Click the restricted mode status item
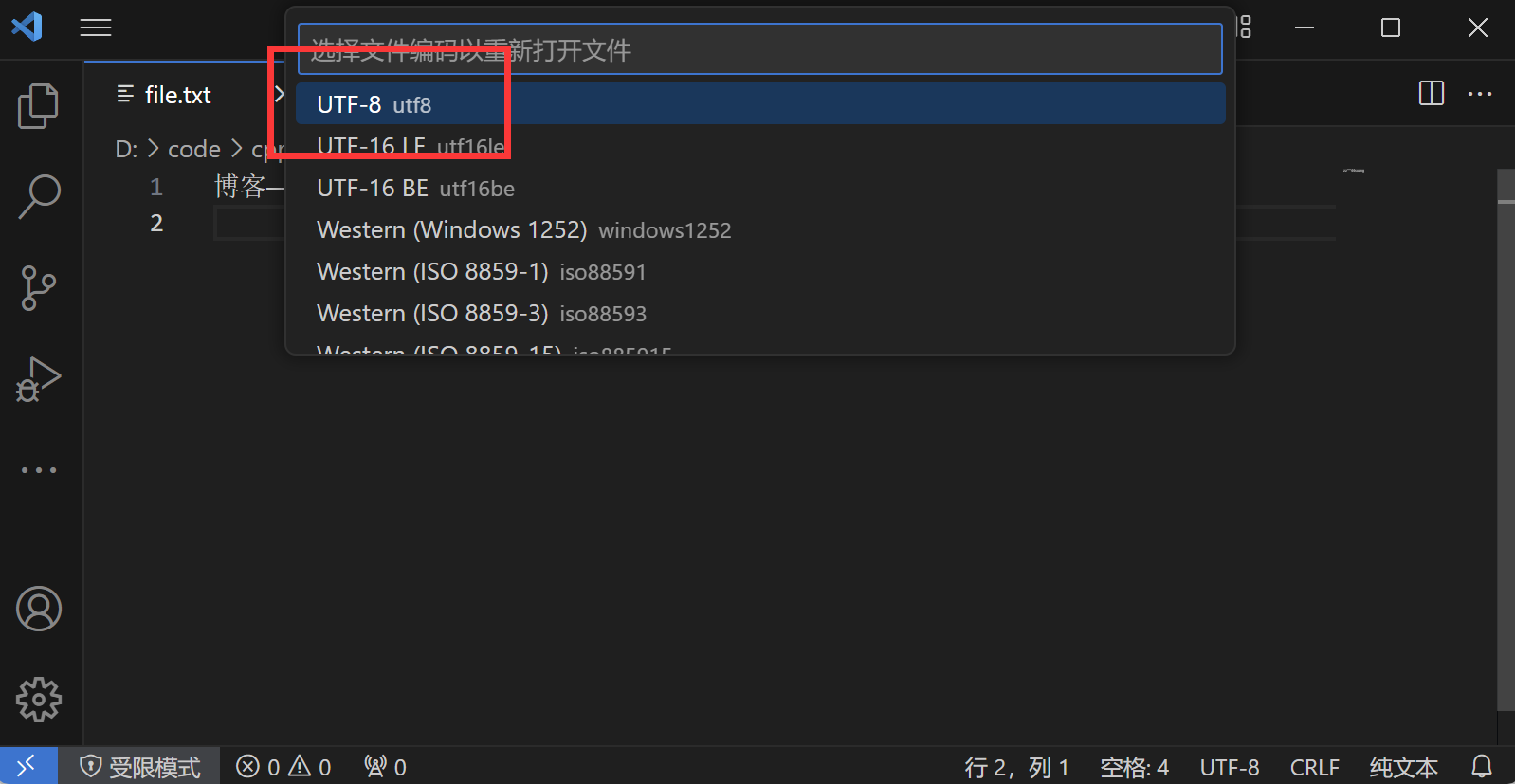This screenshot has width=1515, height=784. tap(140, 767)
